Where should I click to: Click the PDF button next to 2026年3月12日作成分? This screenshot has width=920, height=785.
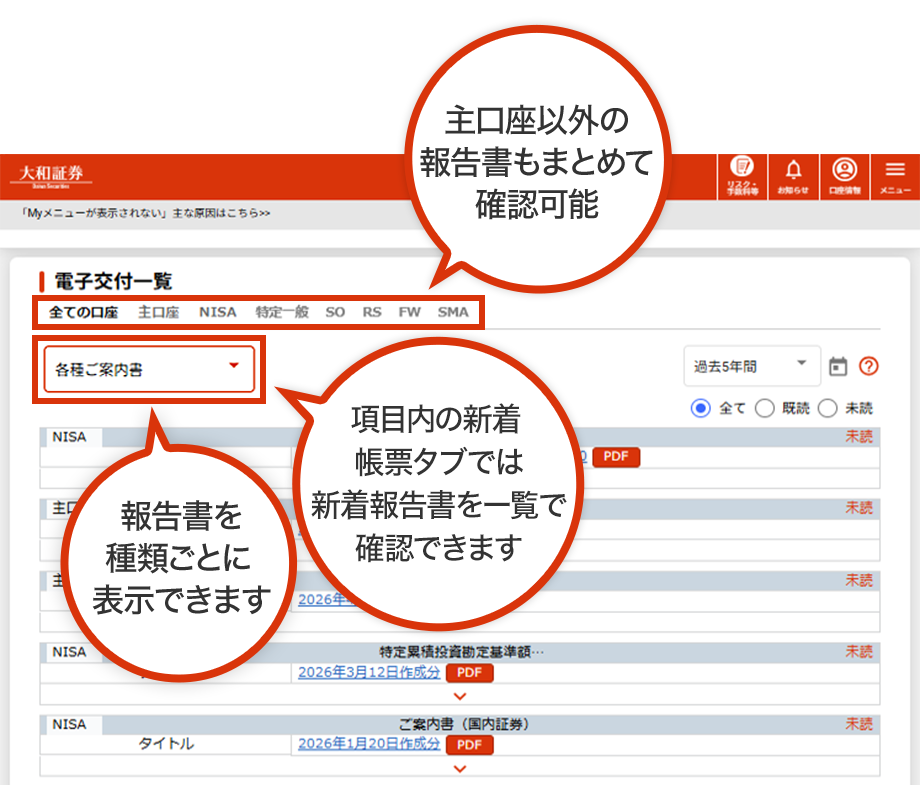pyautogui.click(x=469, y=673)
